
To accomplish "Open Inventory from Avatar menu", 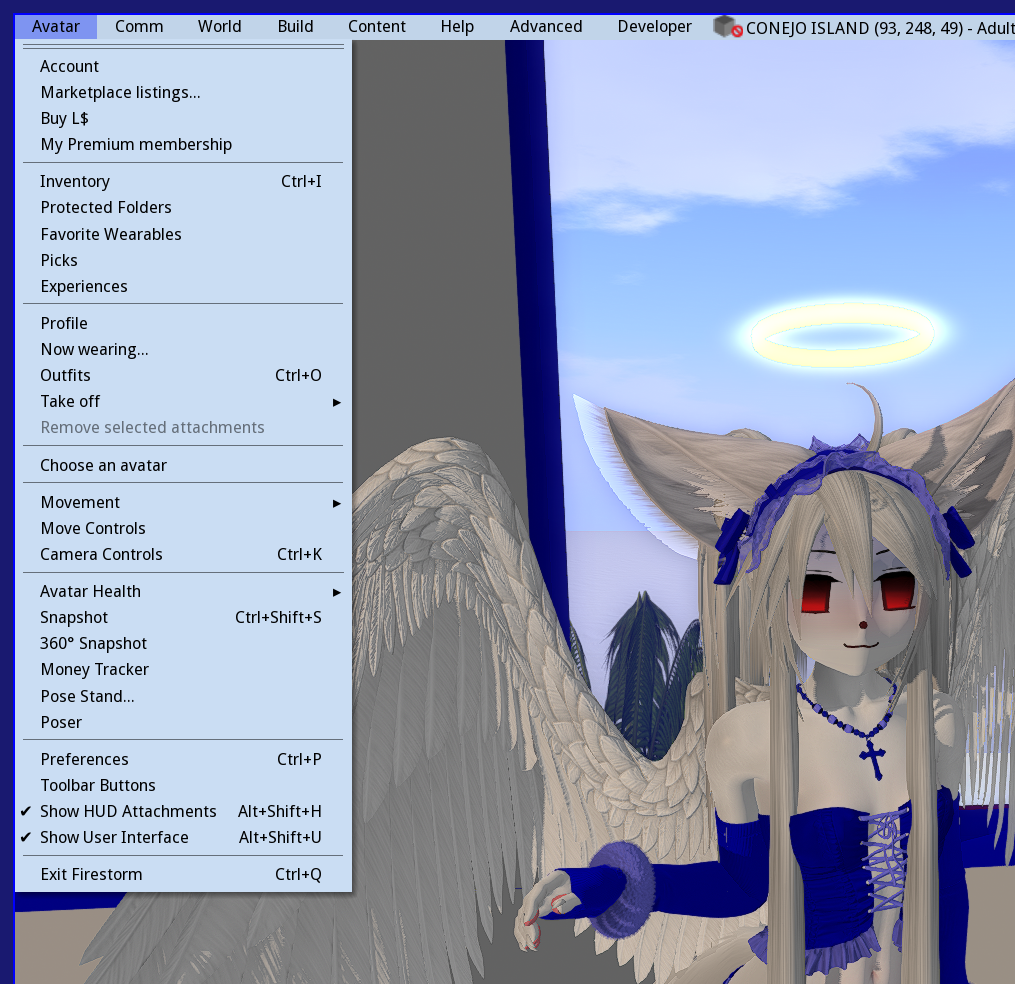I will 183,181.
